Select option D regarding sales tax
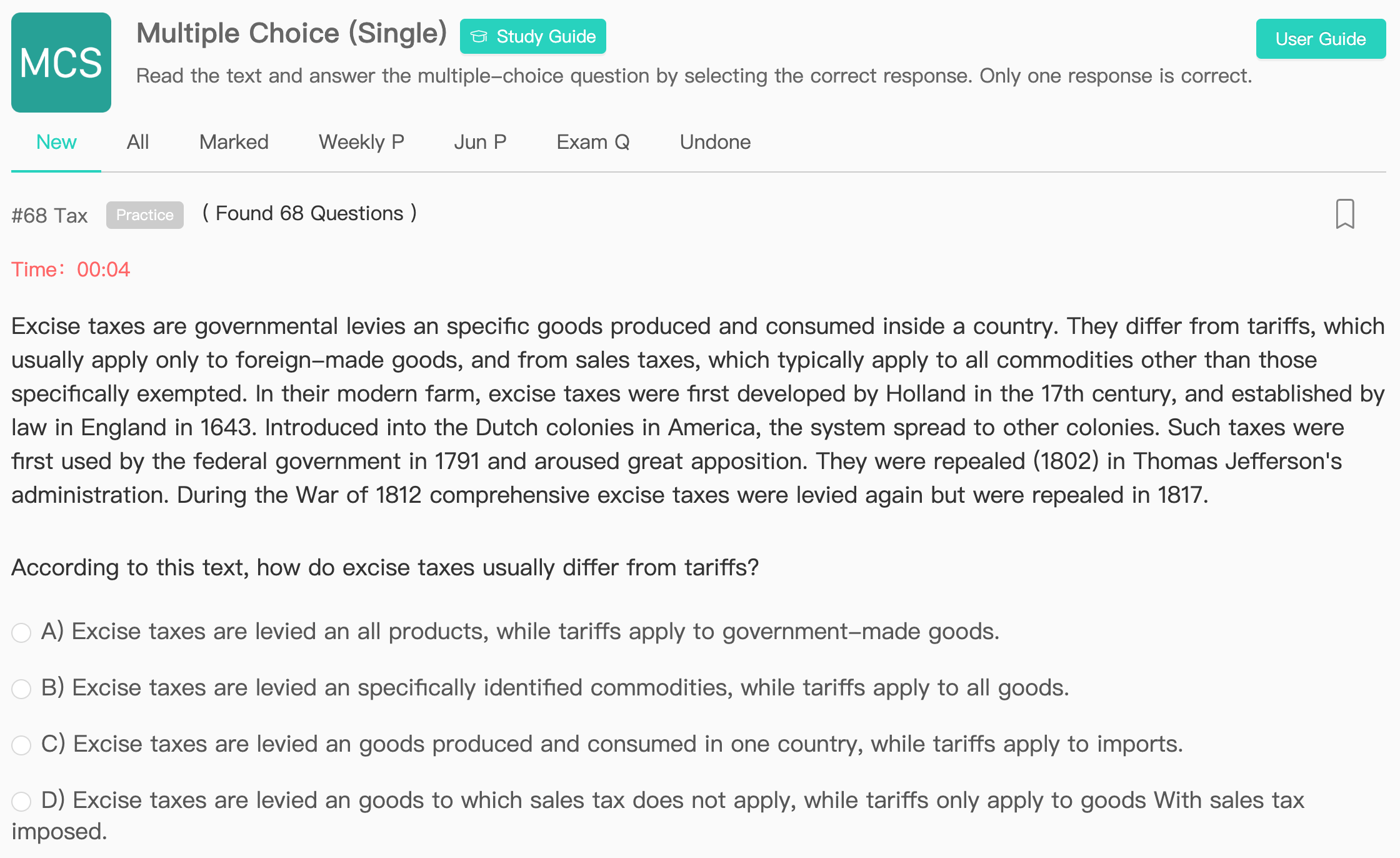This screenshot has height=858, width=1400. pyautogui.click(x=21, y=801)
